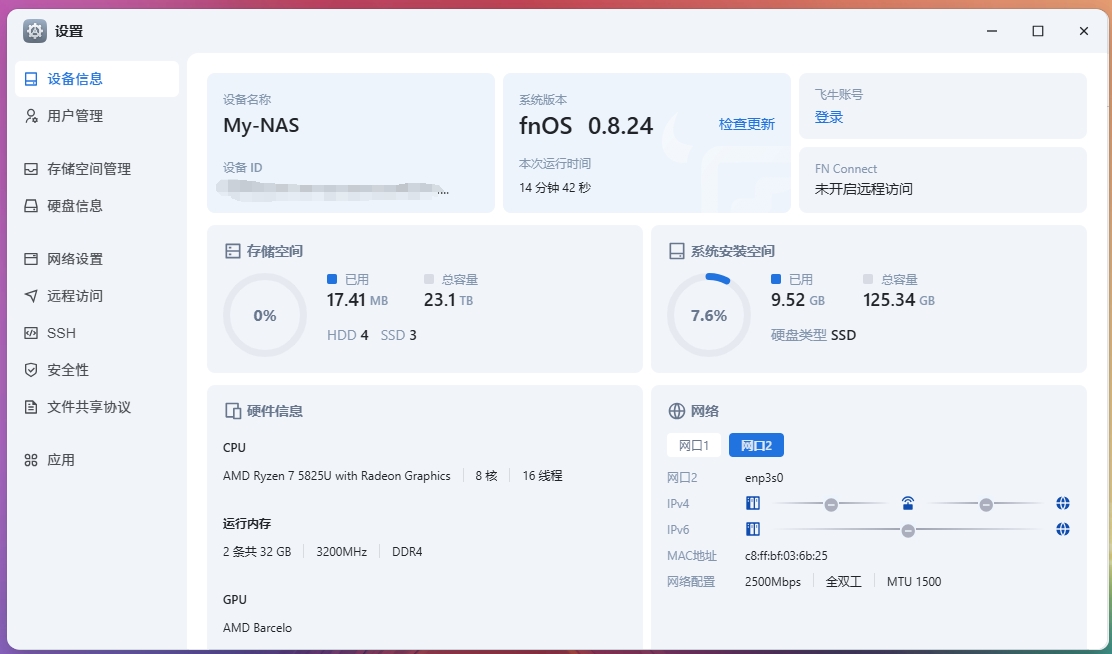Click MTU 1500 value
This screenshot has height=654, width=1112.
pyautogui.click(x=913, y=582)
